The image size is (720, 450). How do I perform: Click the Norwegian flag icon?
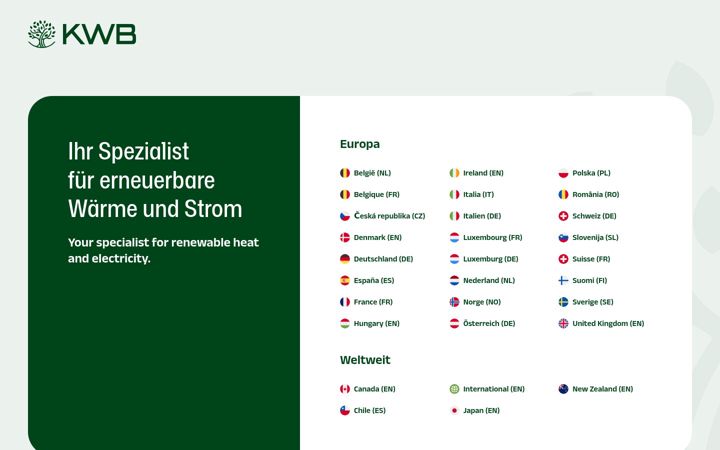(454, 302)
